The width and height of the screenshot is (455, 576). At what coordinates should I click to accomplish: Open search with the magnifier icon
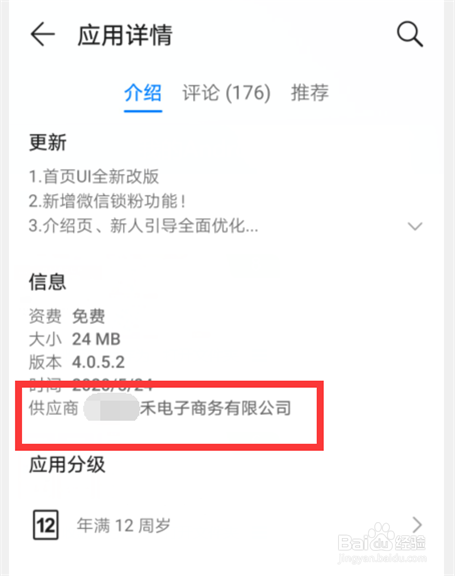tap(410, 34)
